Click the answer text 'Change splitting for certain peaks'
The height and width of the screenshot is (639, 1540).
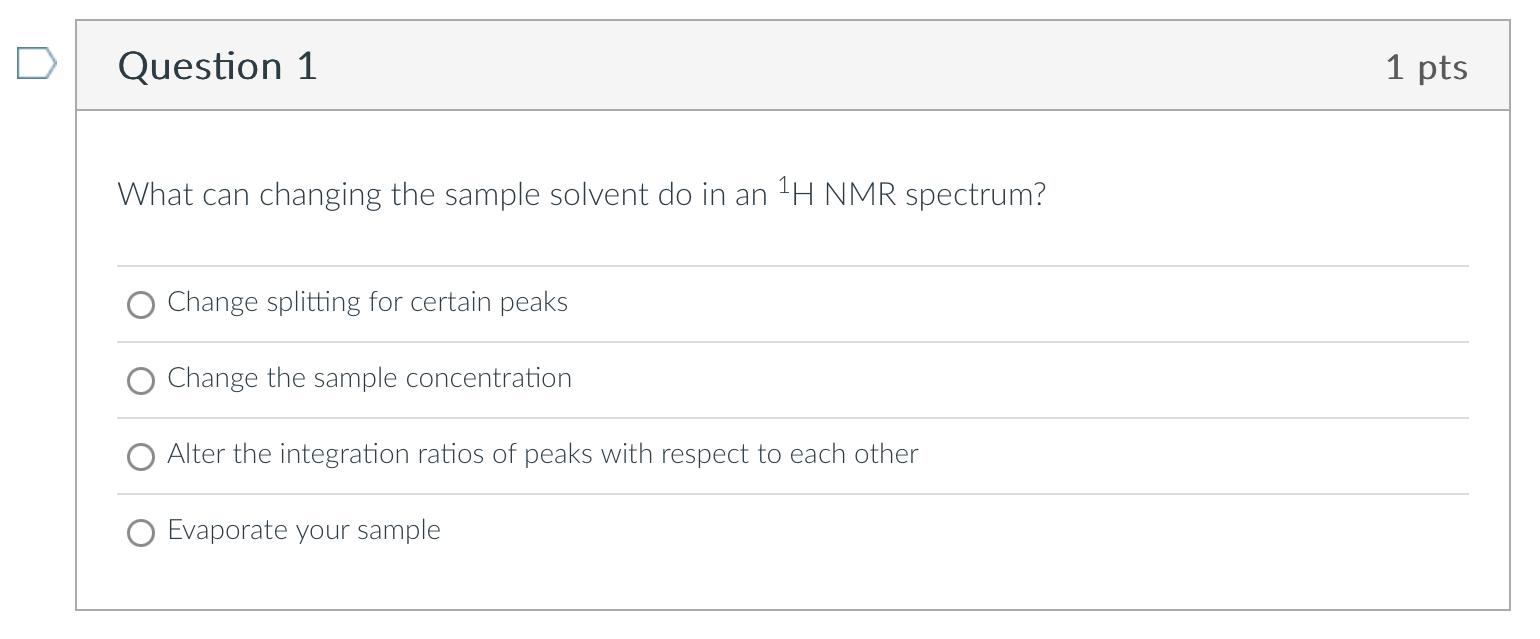point(367,302)
